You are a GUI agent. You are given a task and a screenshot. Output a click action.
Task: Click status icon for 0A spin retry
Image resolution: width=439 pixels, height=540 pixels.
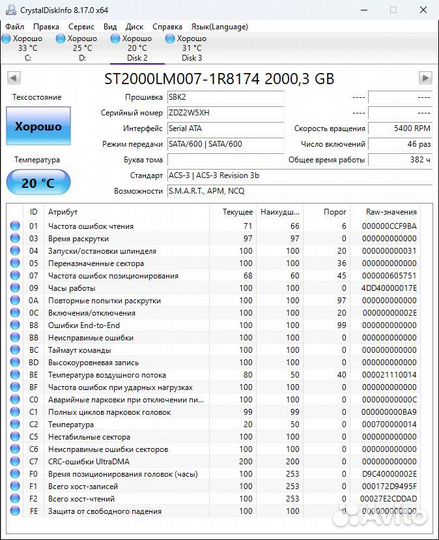(x=15, y=300)
